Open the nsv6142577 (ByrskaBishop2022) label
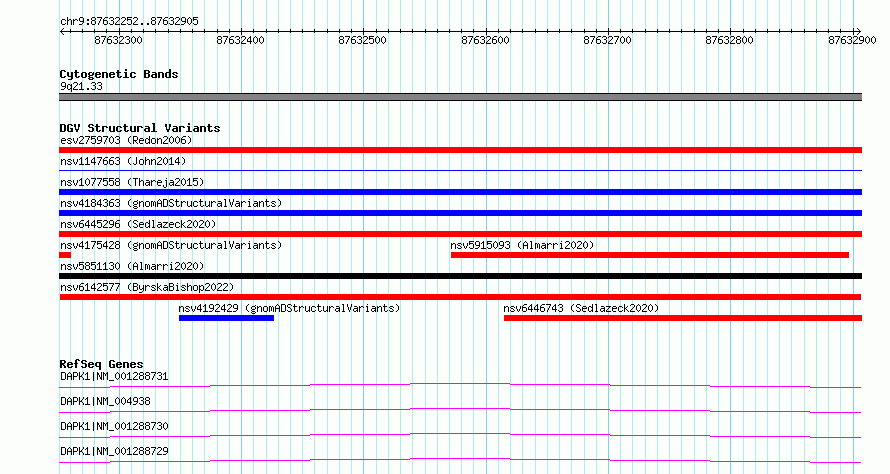 pos(147,287)
